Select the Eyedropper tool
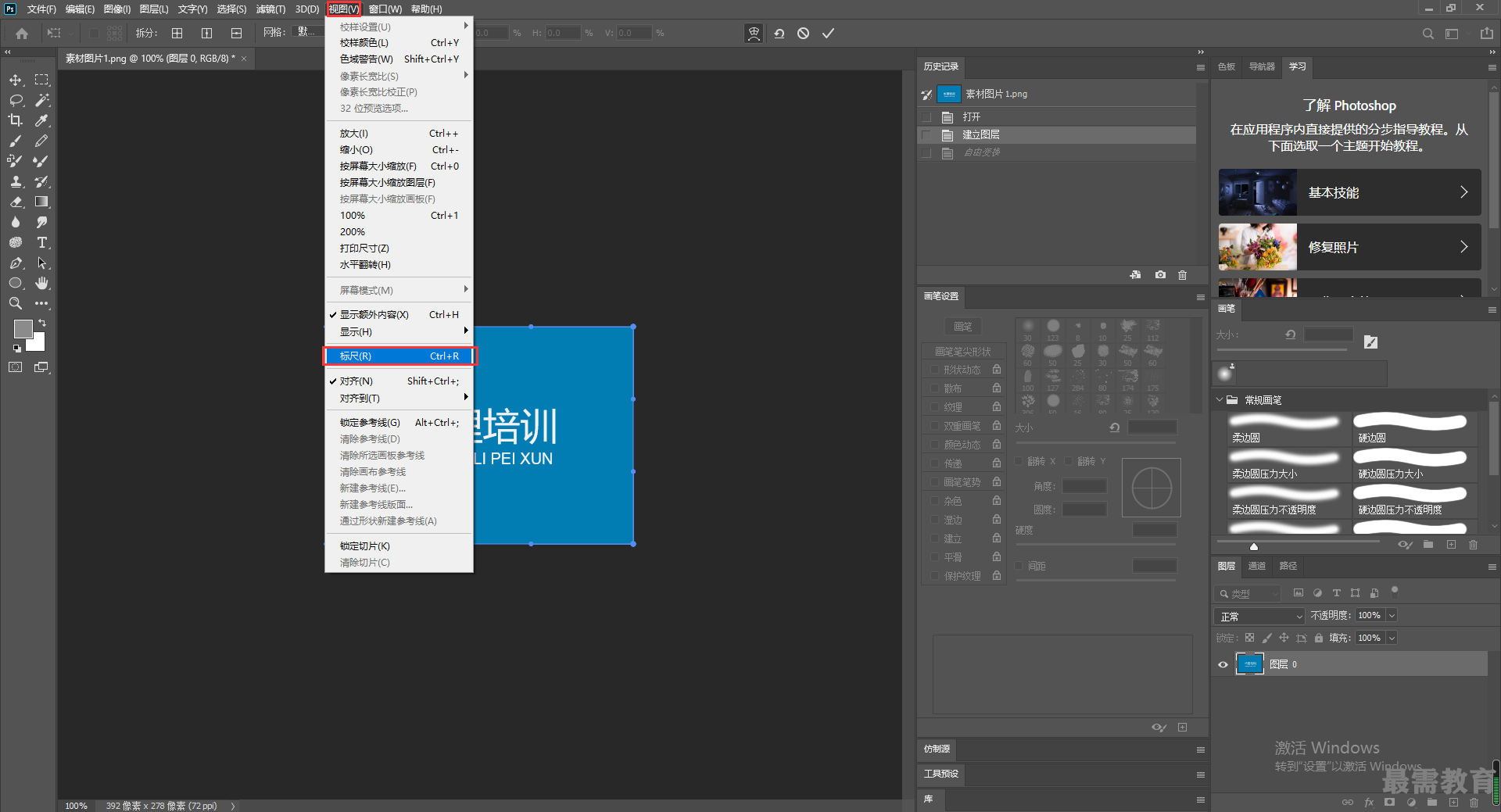This screenshot has width=1501, height=812. coord(41,120)
